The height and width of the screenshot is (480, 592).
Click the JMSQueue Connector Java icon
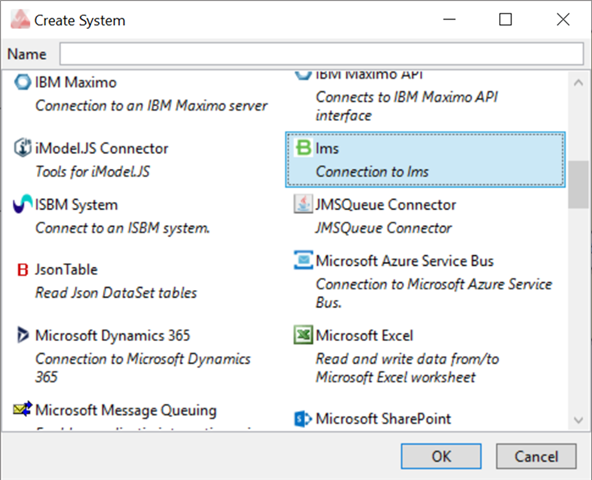pos(303,204)
